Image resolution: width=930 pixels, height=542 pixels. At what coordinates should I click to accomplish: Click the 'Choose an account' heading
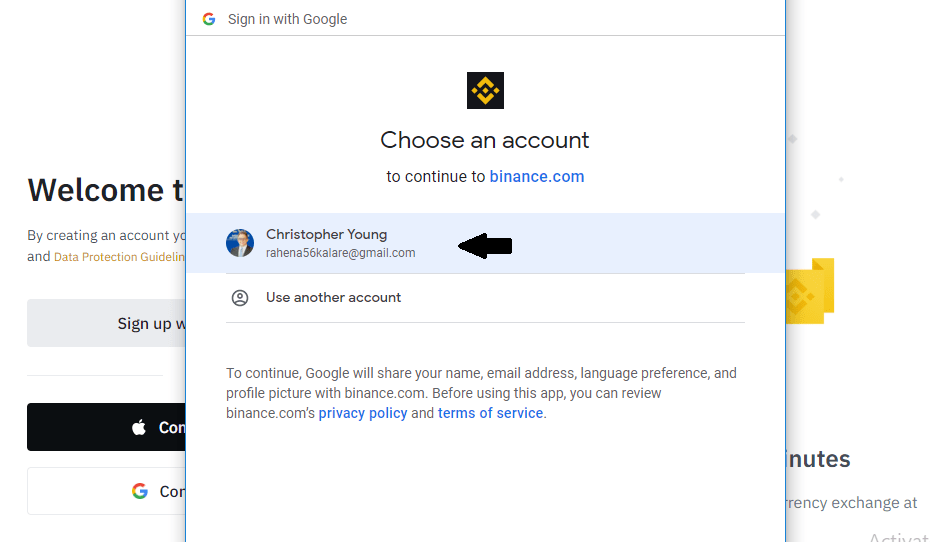click(x=485, y=141)
